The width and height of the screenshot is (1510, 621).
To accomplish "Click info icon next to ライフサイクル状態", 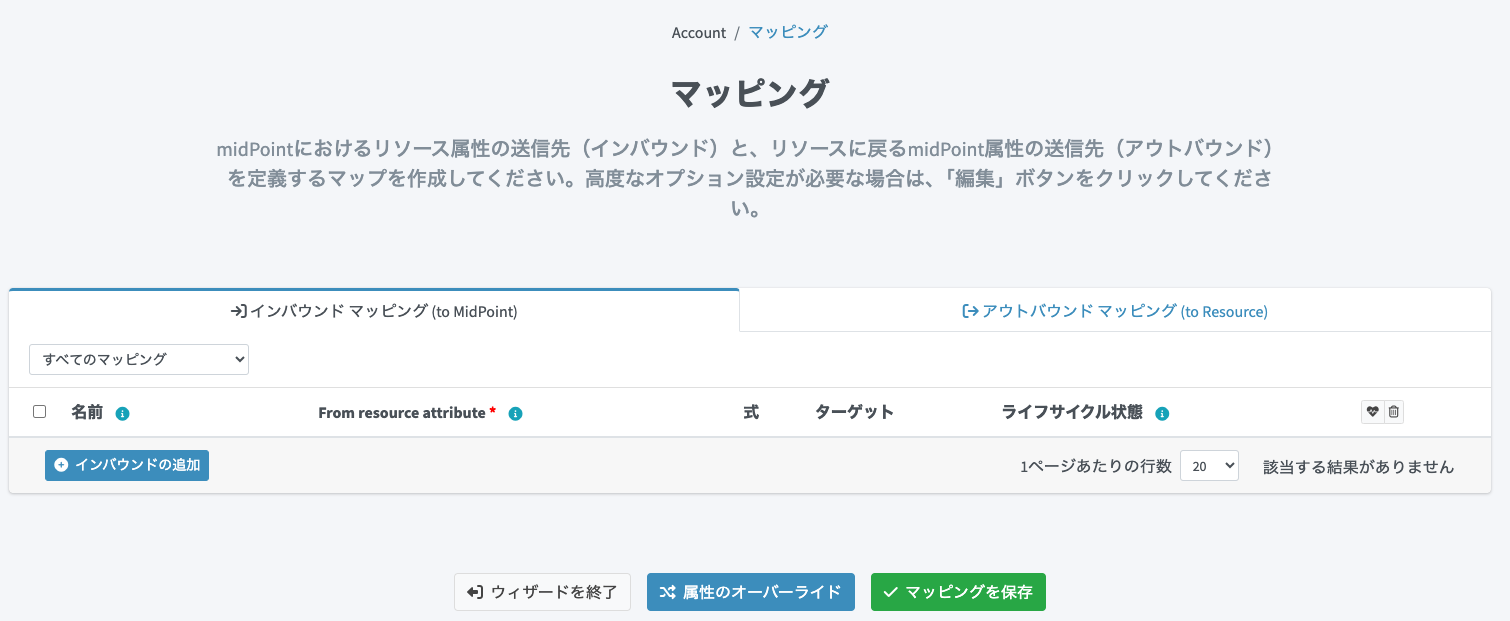I will pos(1163,413).
